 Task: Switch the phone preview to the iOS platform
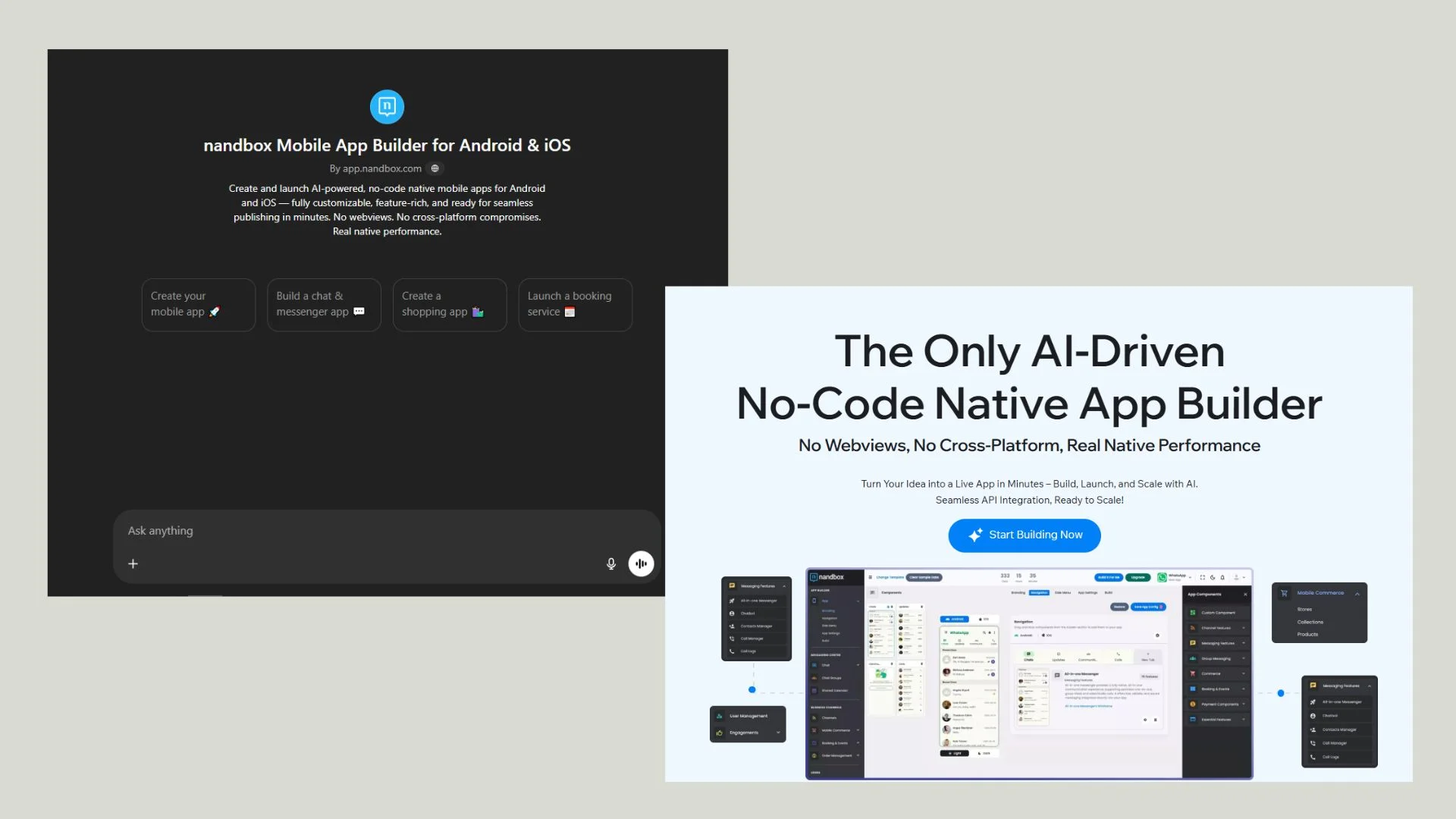pyautogui.click(x=984, y=619)
